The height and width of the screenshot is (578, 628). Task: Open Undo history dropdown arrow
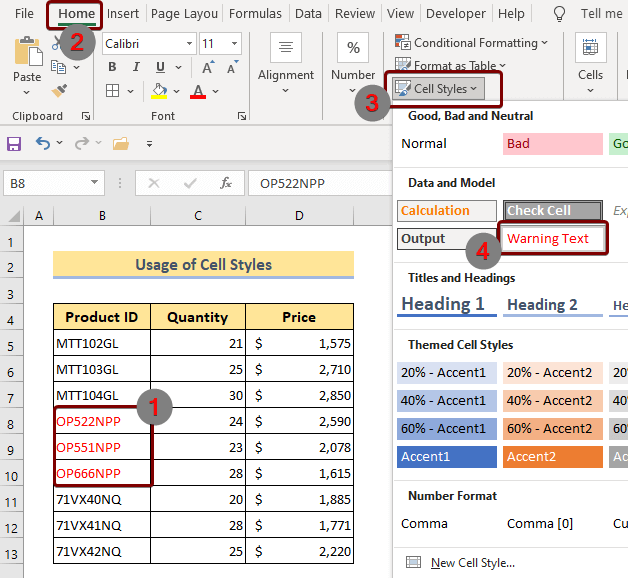click(60, 143)
